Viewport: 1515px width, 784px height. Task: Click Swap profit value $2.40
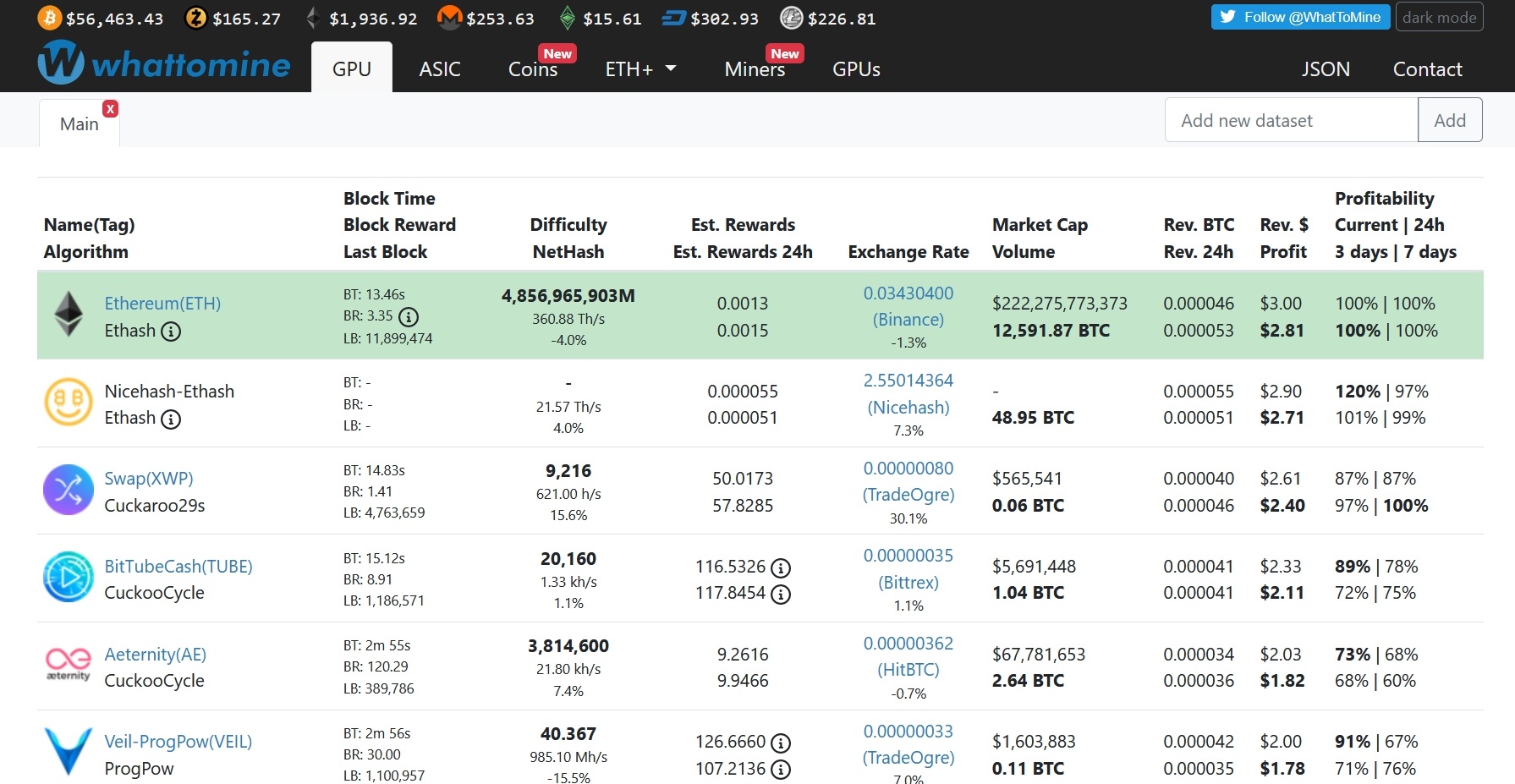(x=1282, y=506)
